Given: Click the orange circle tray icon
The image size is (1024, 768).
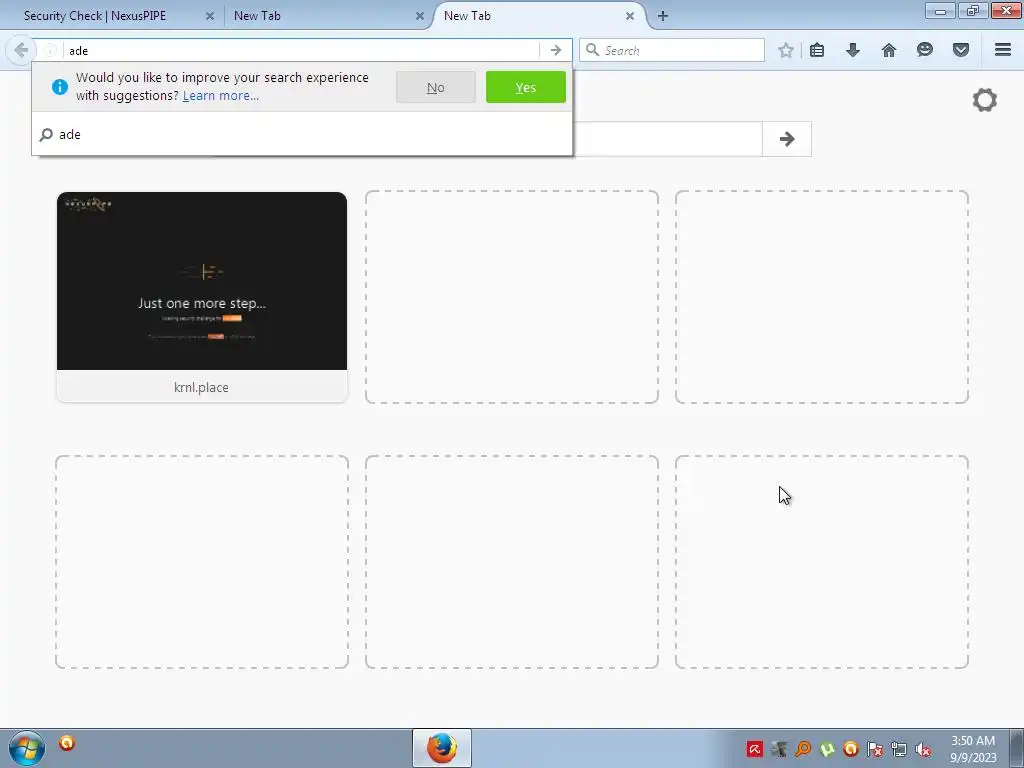Looking at the screenshot, I should 851,749.
